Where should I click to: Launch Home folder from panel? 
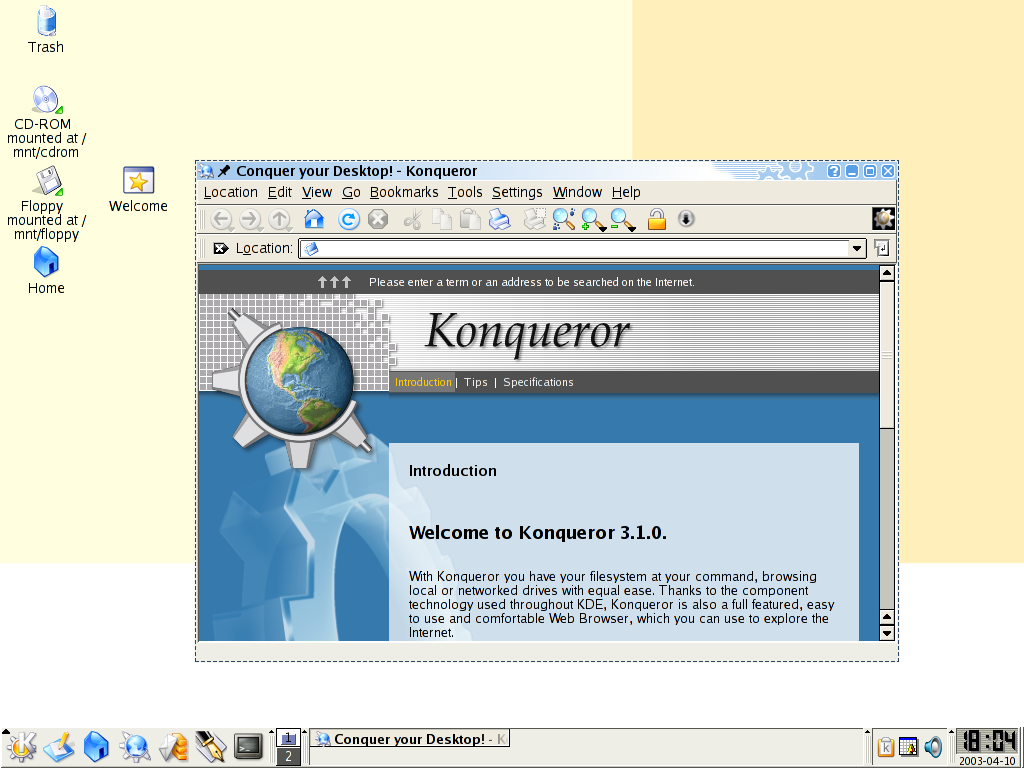pos(97,746)
